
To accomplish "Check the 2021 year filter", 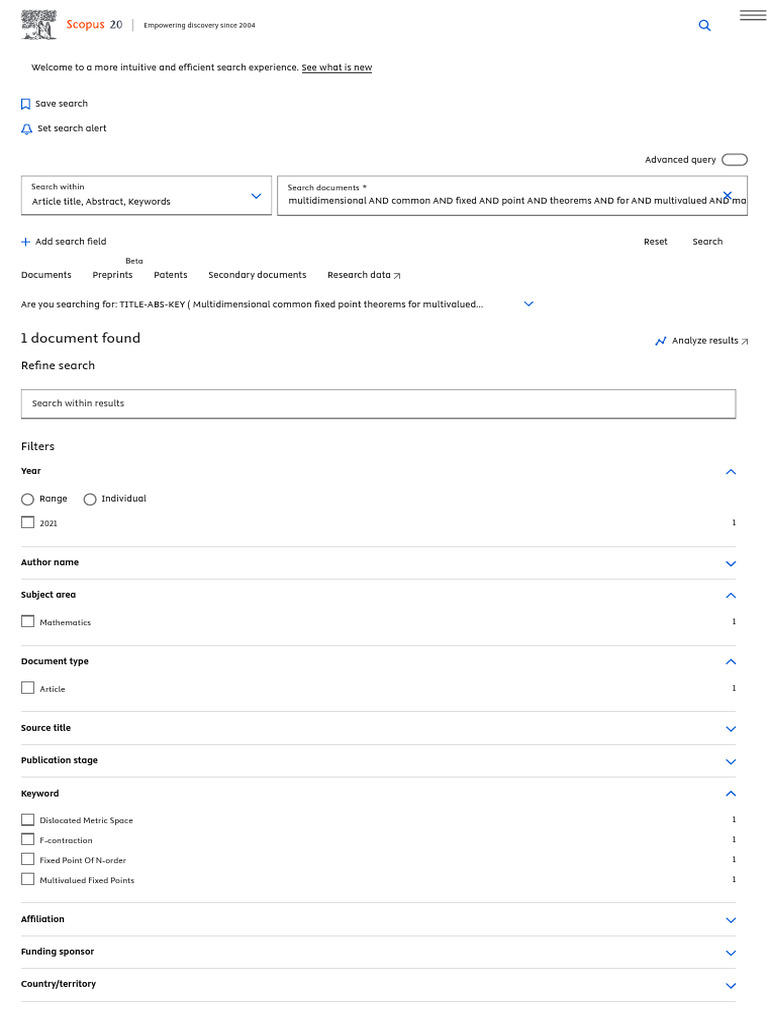I will tap(27, 522).
